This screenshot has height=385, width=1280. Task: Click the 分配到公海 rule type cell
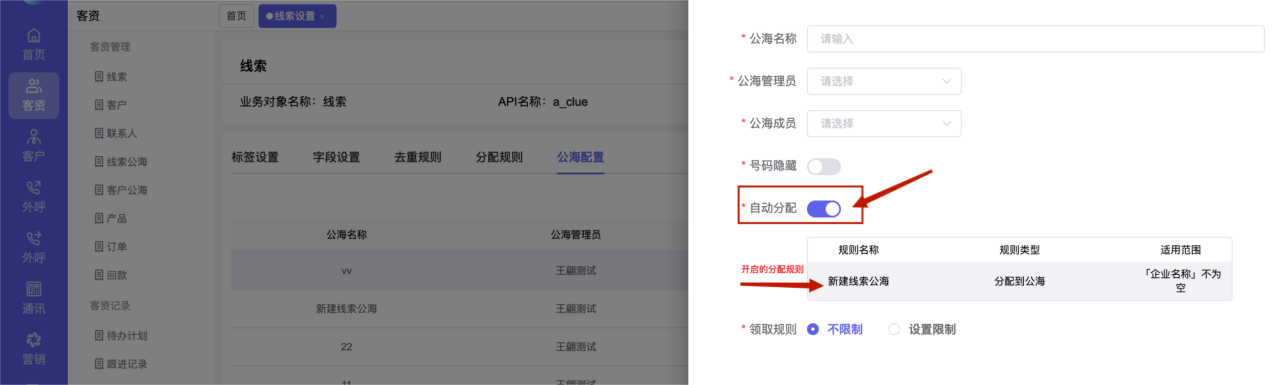point(1019,281)
